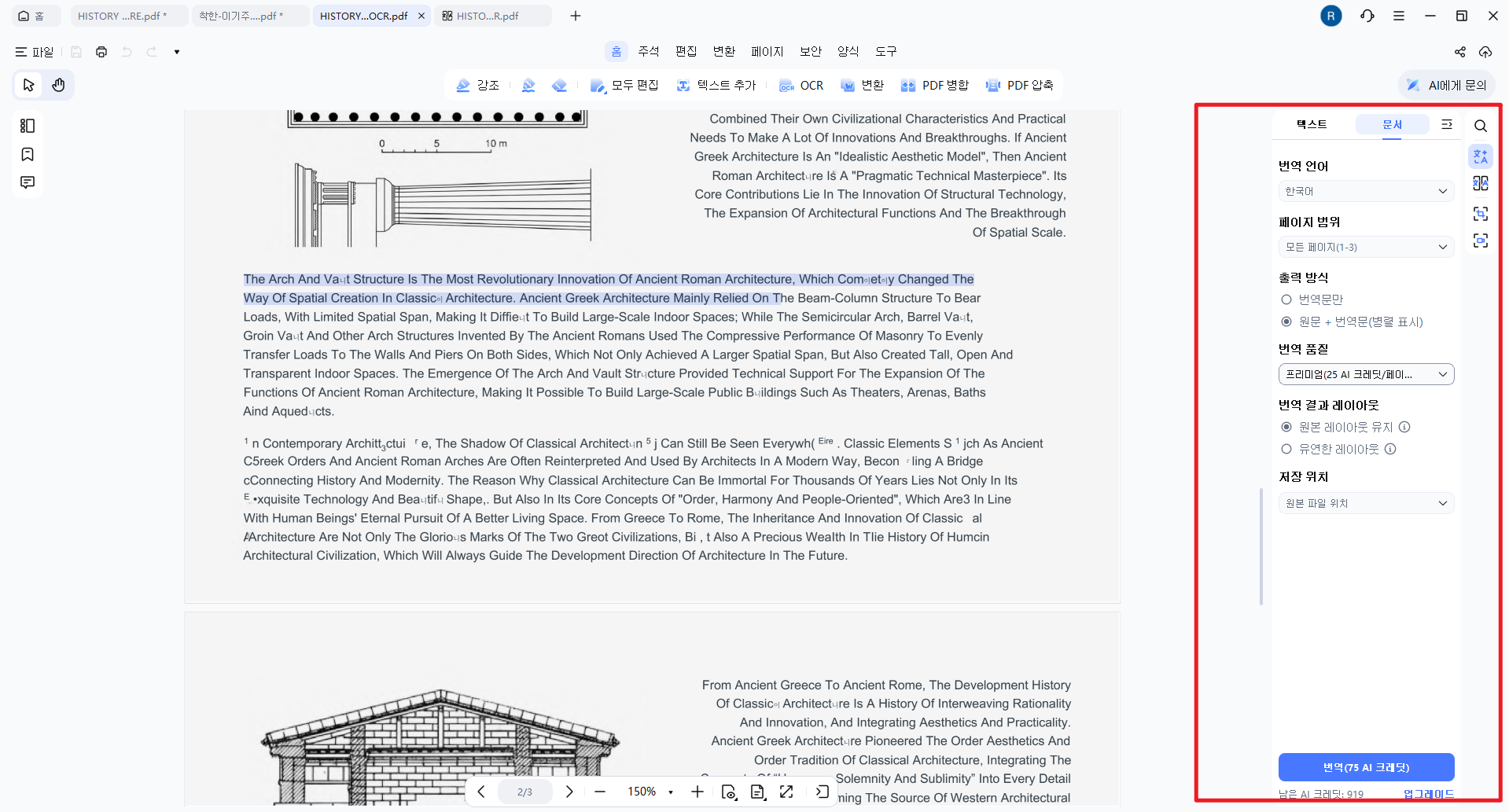Screen dimensions: 1509x812
Task: Redo the last action
Action: point(152,52)
